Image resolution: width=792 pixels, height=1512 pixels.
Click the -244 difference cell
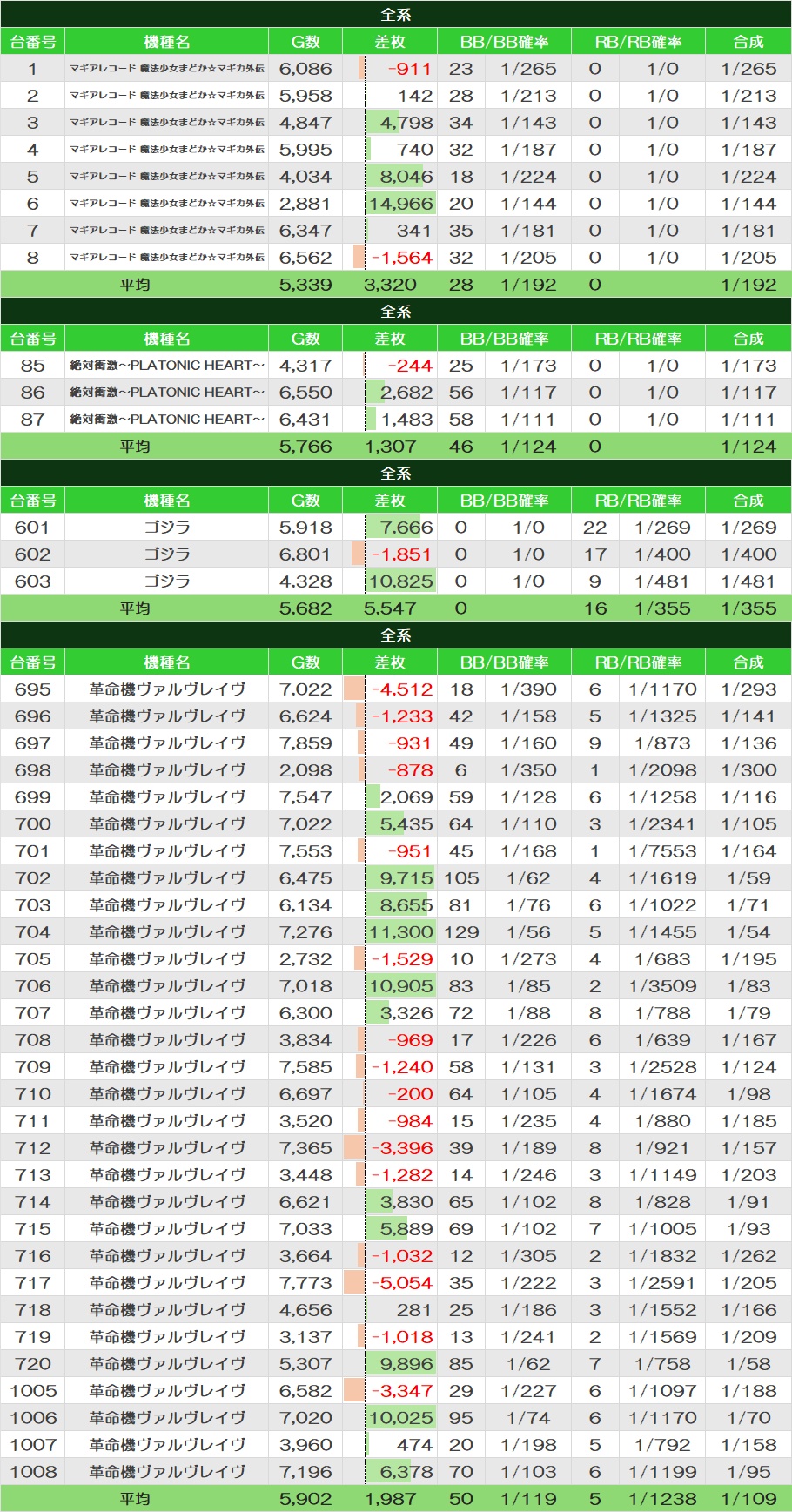(x=410, y=366)
